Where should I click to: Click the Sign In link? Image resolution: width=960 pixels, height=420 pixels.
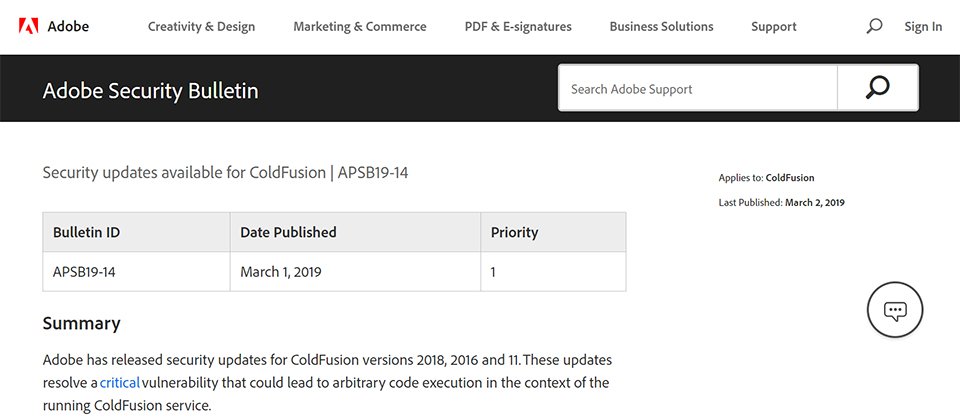(x=923, y=27)
